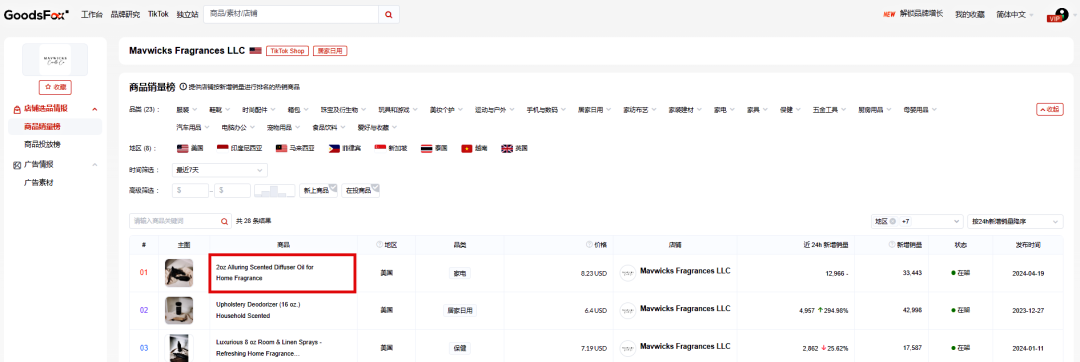This screenshot has width=1080, height=362.
Task: Click the 收藏 favorite button under store logo
Action: tap(55, 87)
